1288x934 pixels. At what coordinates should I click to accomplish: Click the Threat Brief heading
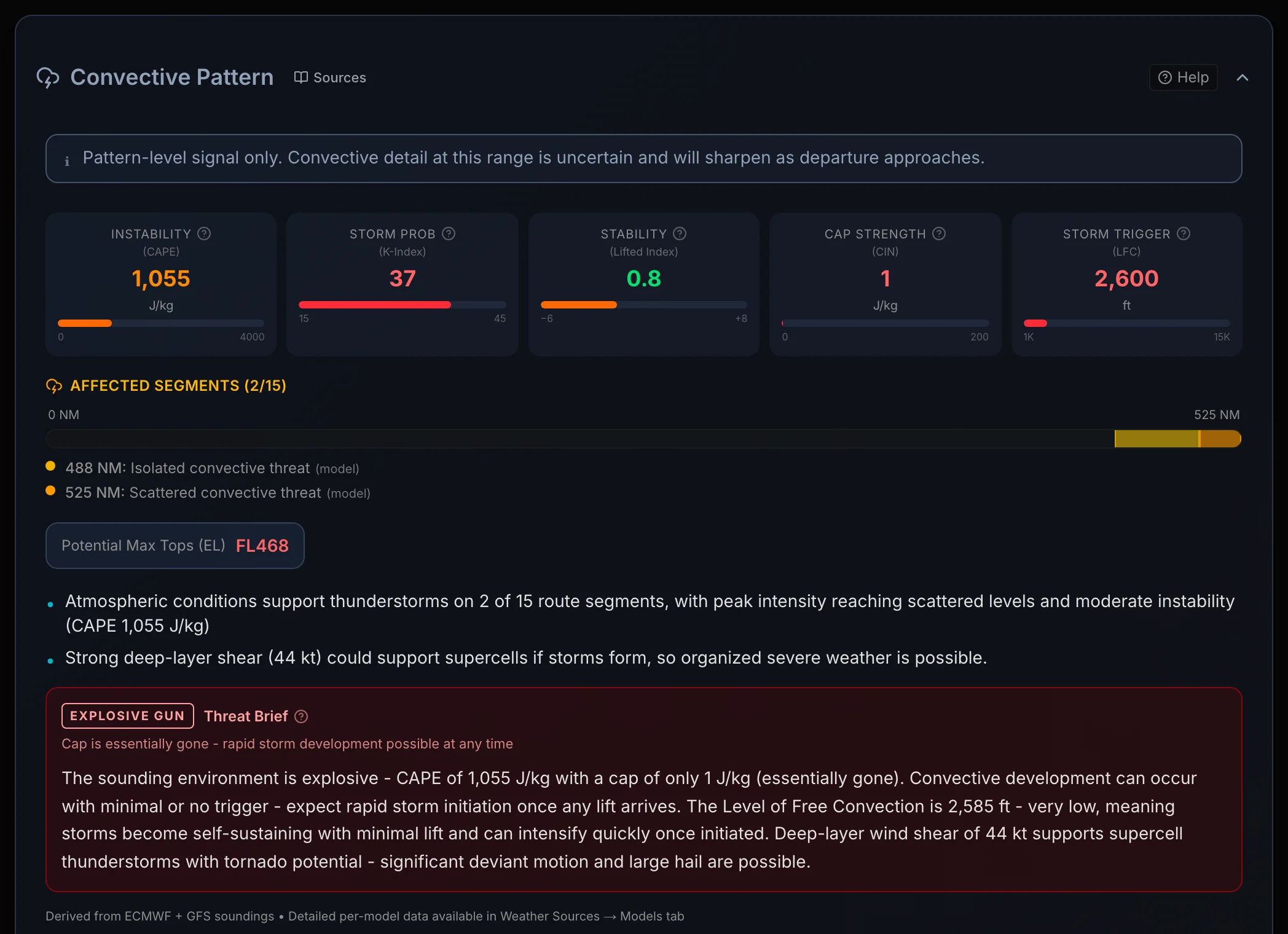[x=246, y=716]
